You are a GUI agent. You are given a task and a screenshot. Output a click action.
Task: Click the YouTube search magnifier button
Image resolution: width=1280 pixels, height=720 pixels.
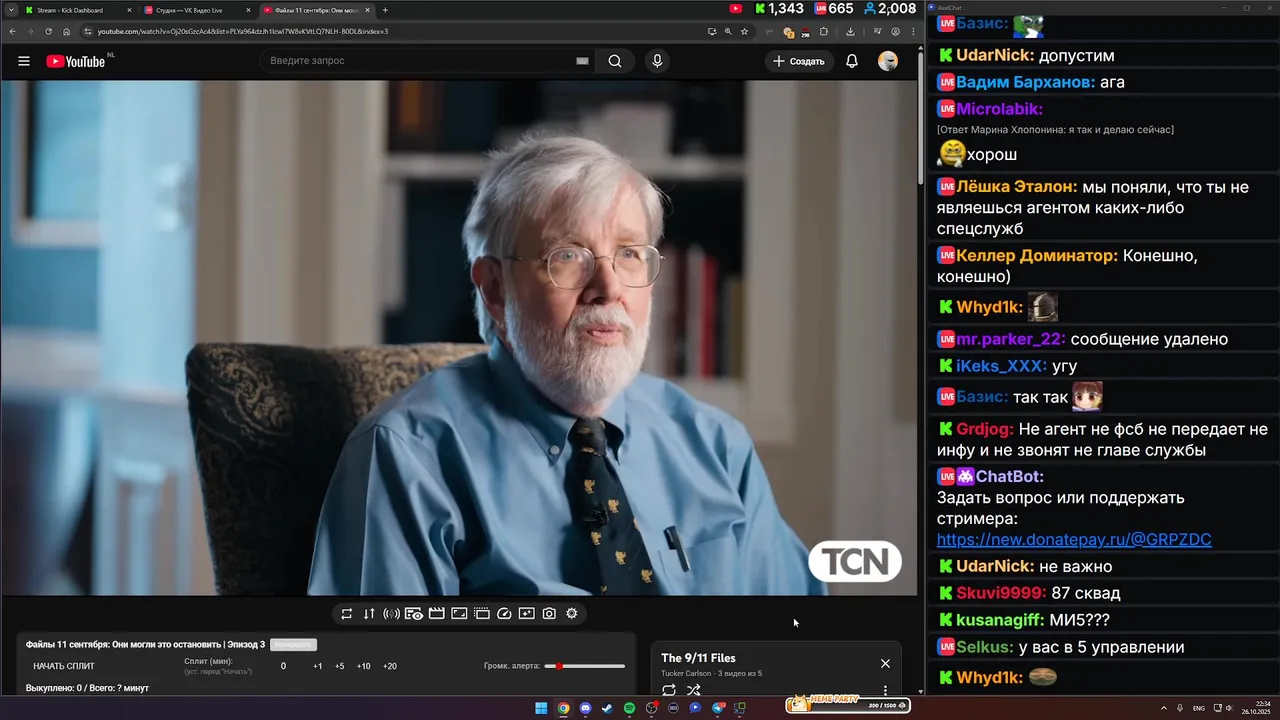point(615,61)
